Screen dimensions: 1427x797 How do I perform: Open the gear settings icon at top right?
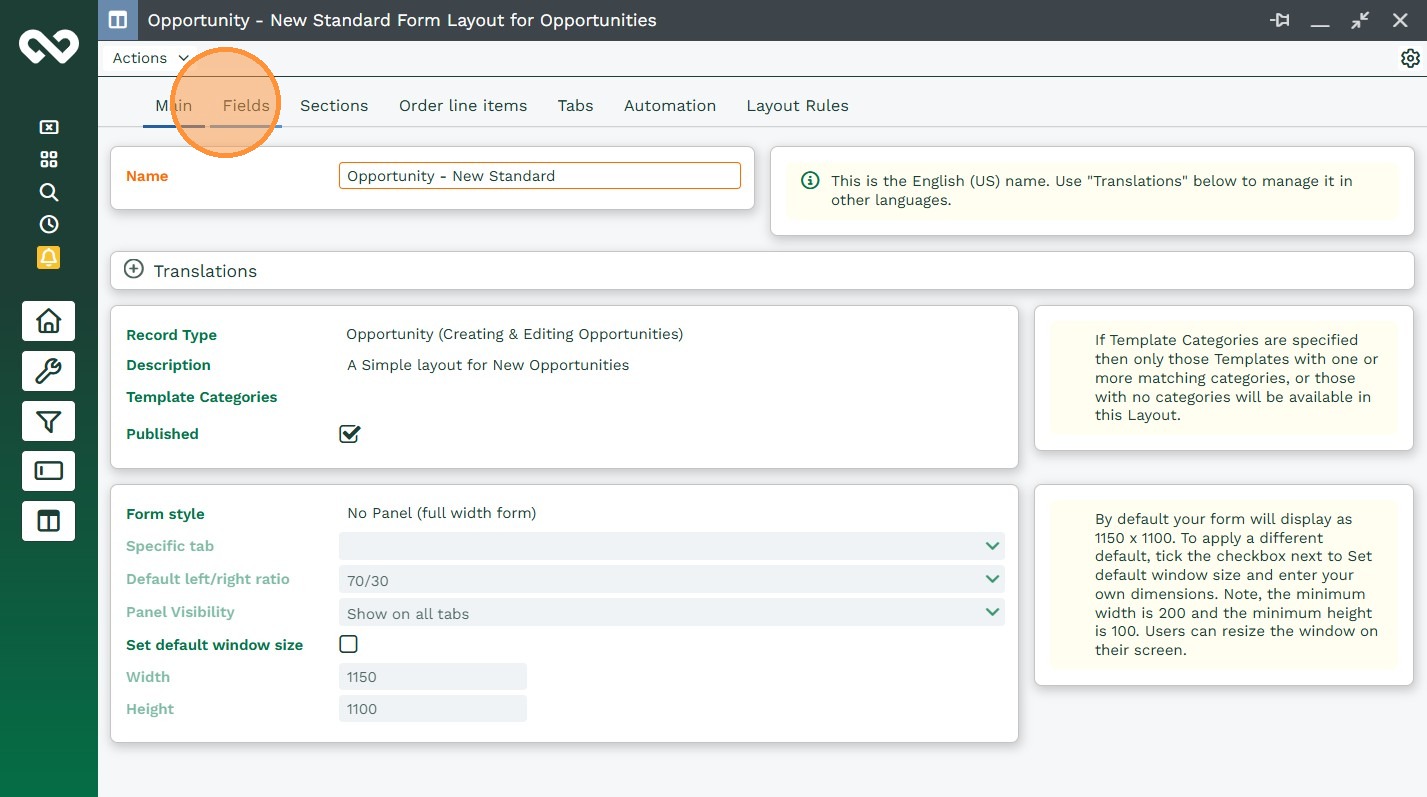coord(1410,58)
